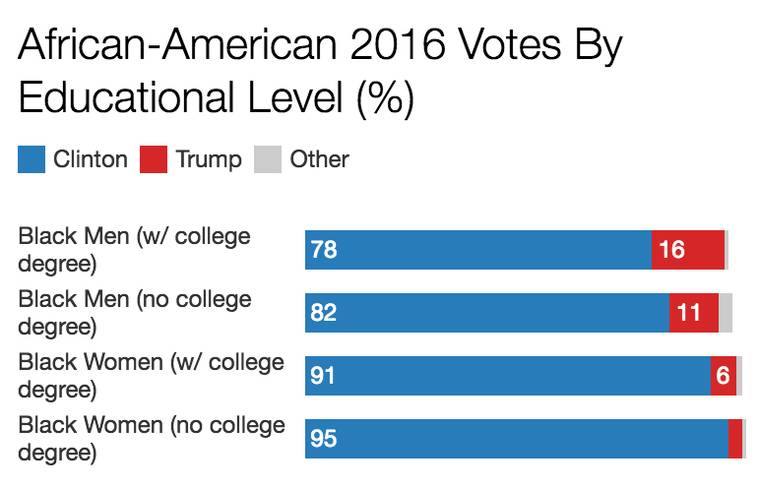The width and height of the screenshot is (760, 488).
Task: Click the red 6 bar segment
Action: click(723, 376)
